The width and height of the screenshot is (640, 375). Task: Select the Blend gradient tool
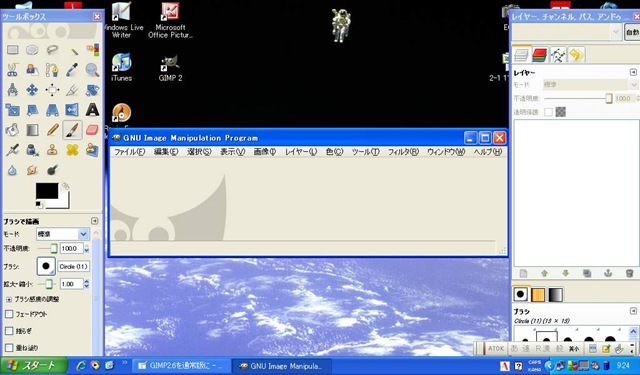pyautogui.click(x=32, y=130)
